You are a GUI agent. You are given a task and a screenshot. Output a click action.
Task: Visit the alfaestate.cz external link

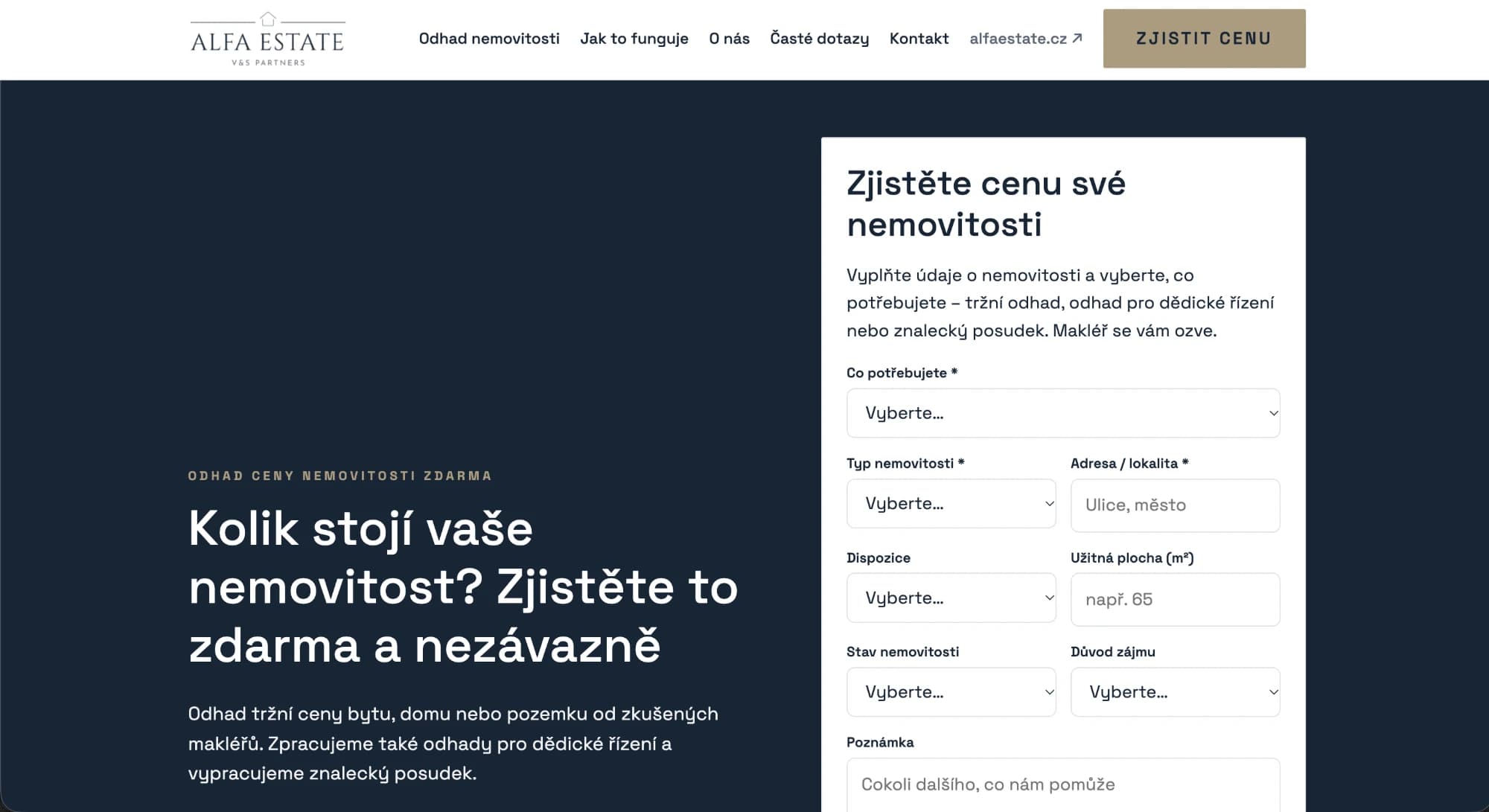tap(1025, 39)
